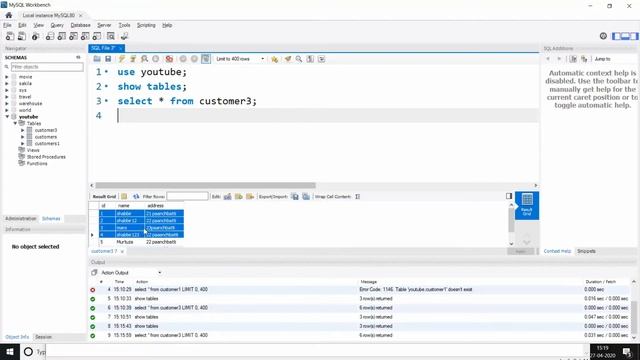Click the create new schema icon
The height and width of the screenshot is (360, 640).
(50, 36)
